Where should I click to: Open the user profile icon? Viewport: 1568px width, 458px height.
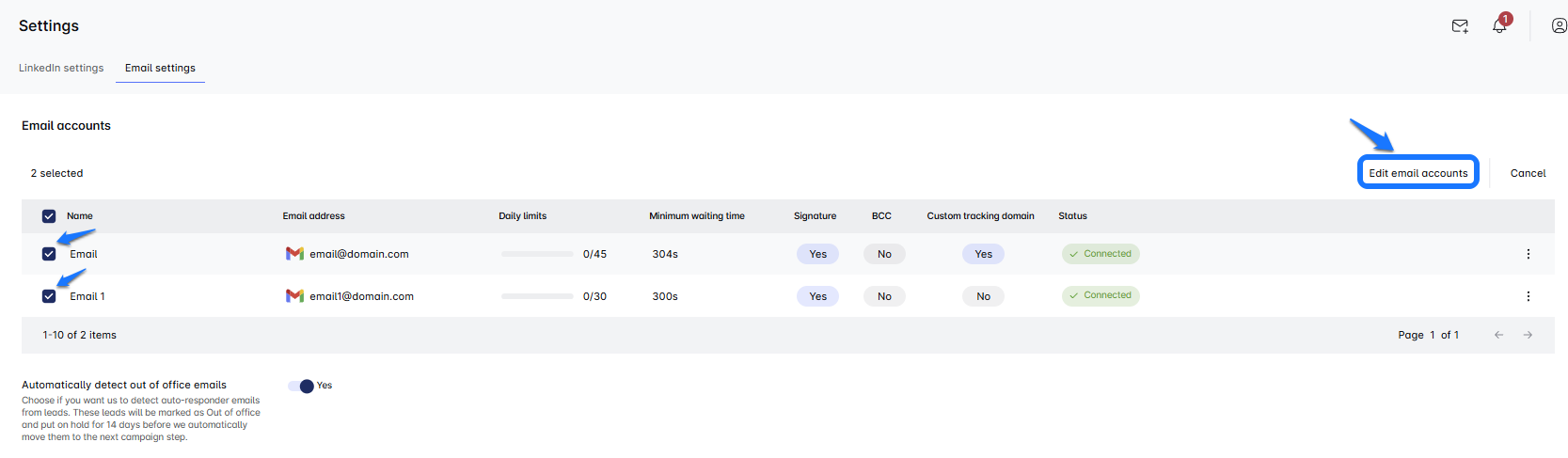point(1559,26)
